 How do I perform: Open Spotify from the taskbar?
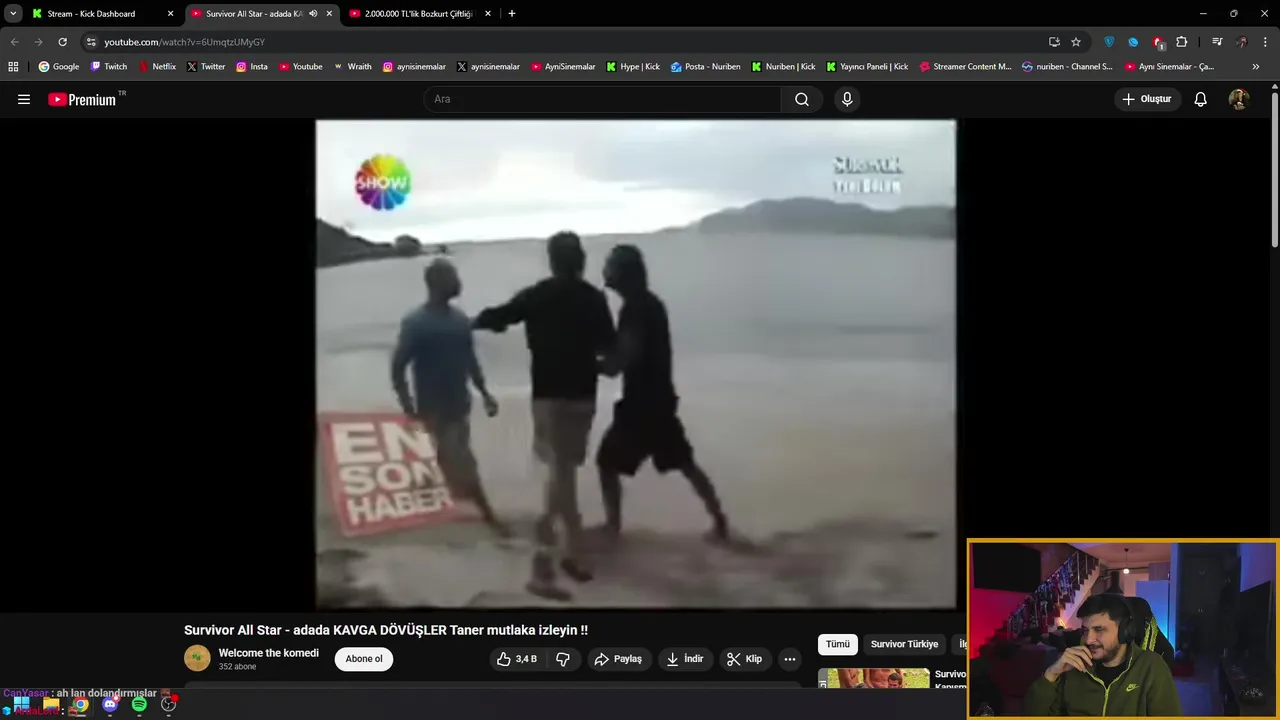point(139,705)
